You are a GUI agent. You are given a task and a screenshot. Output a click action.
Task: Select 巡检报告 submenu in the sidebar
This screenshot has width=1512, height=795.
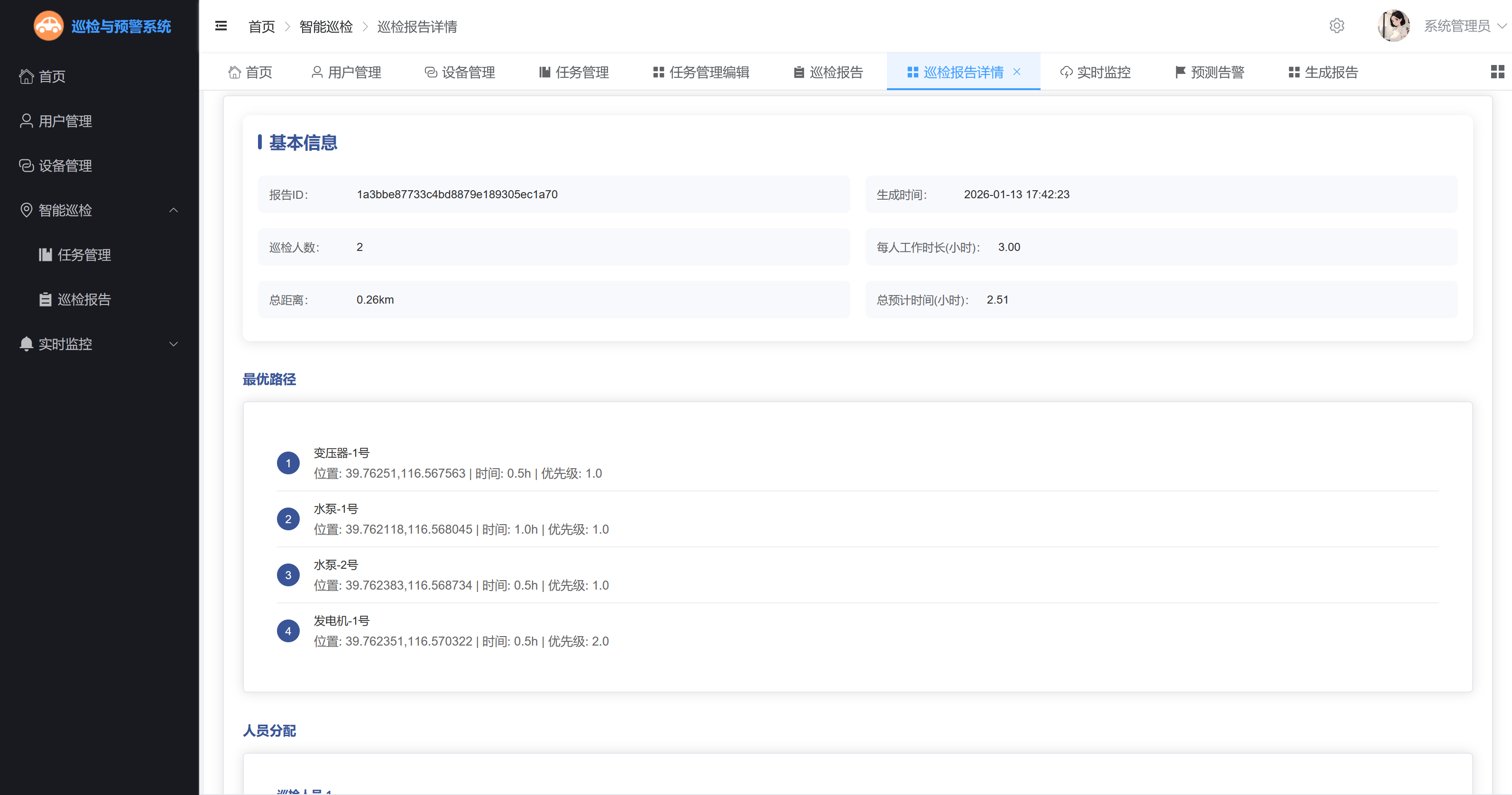[84, 299]
